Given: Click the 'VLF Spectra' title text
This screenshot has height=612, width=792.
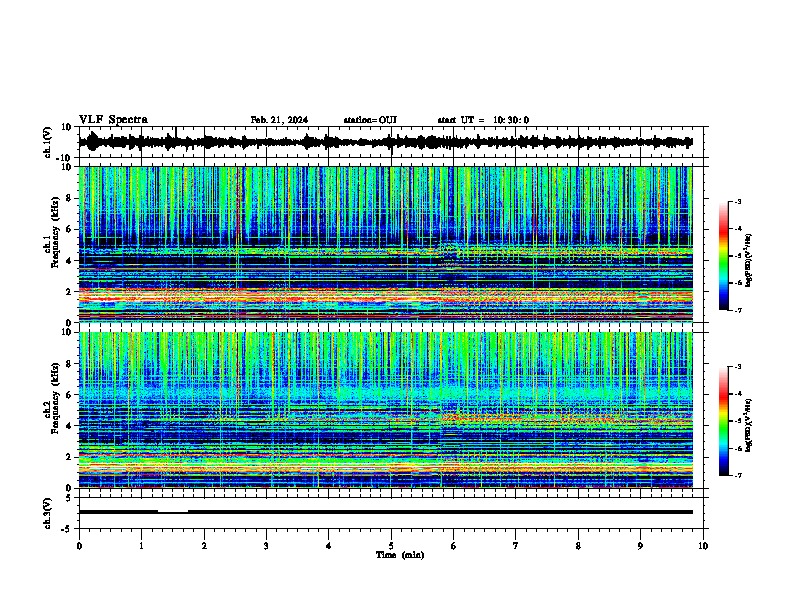Looking at the screenshot, I should click(113, 120).
